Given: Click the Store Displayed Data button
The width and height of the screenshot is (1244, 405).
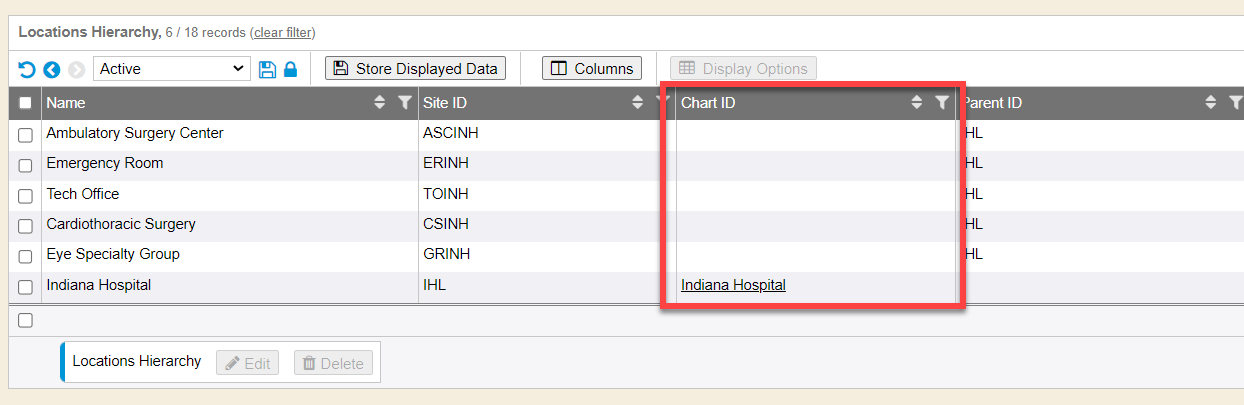Looking at the screenshot, I should (x=416, y=68).
